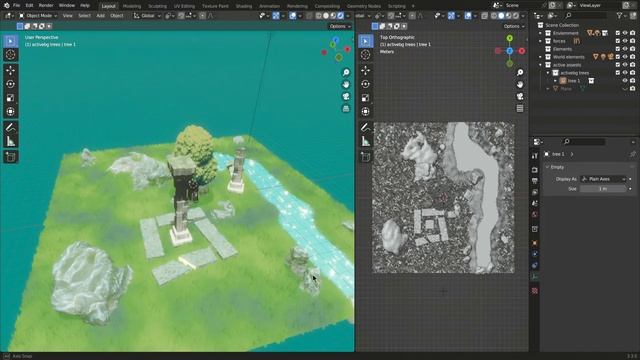Hide the forces collection in viewport
The height and width of the screenshot is (360, 640).
pos(625,41)
